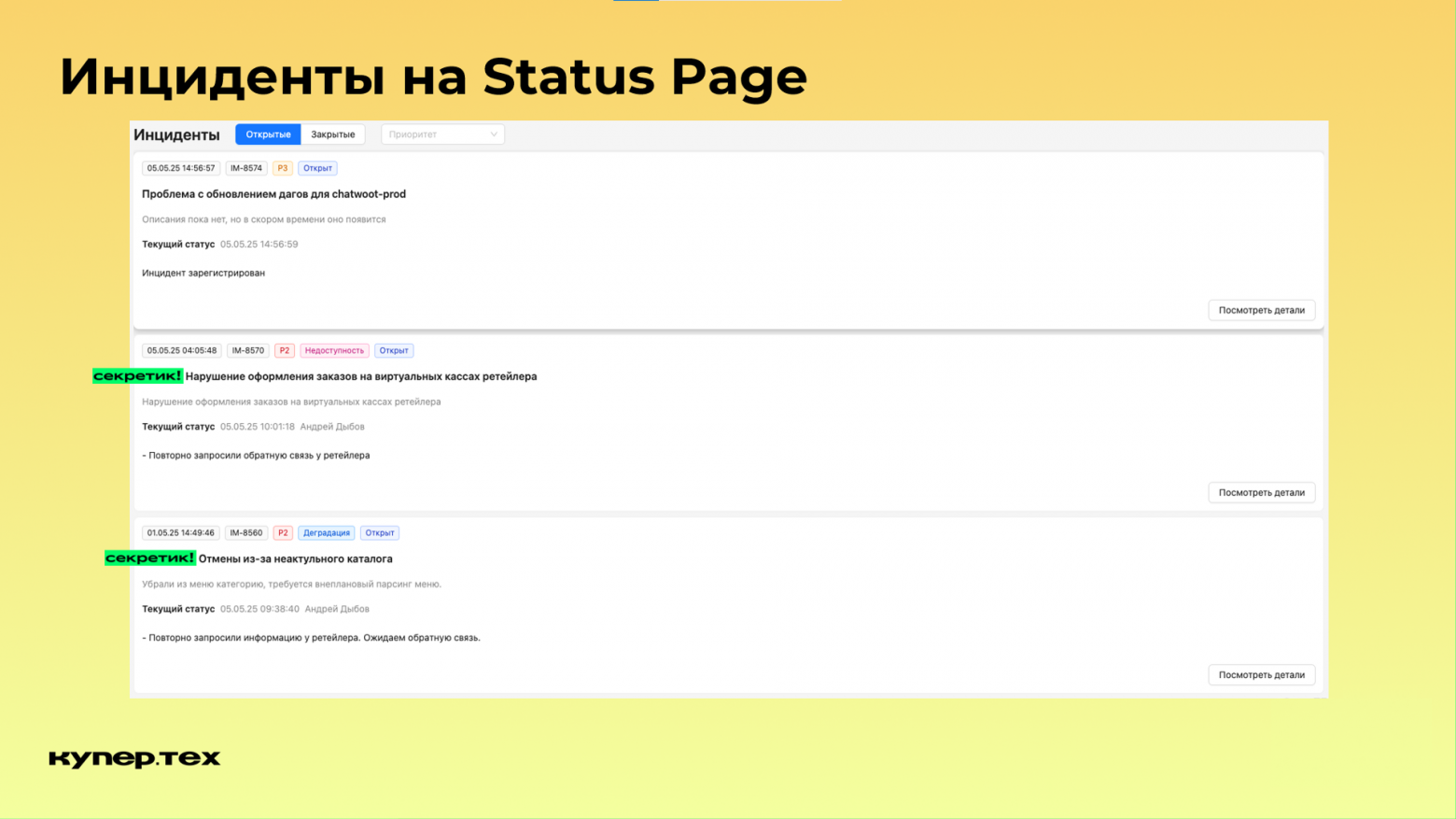Click the green секретик! highlight label
This screenshot has height=819, width=1456.
pyautogui.click(x=137, y=375)
